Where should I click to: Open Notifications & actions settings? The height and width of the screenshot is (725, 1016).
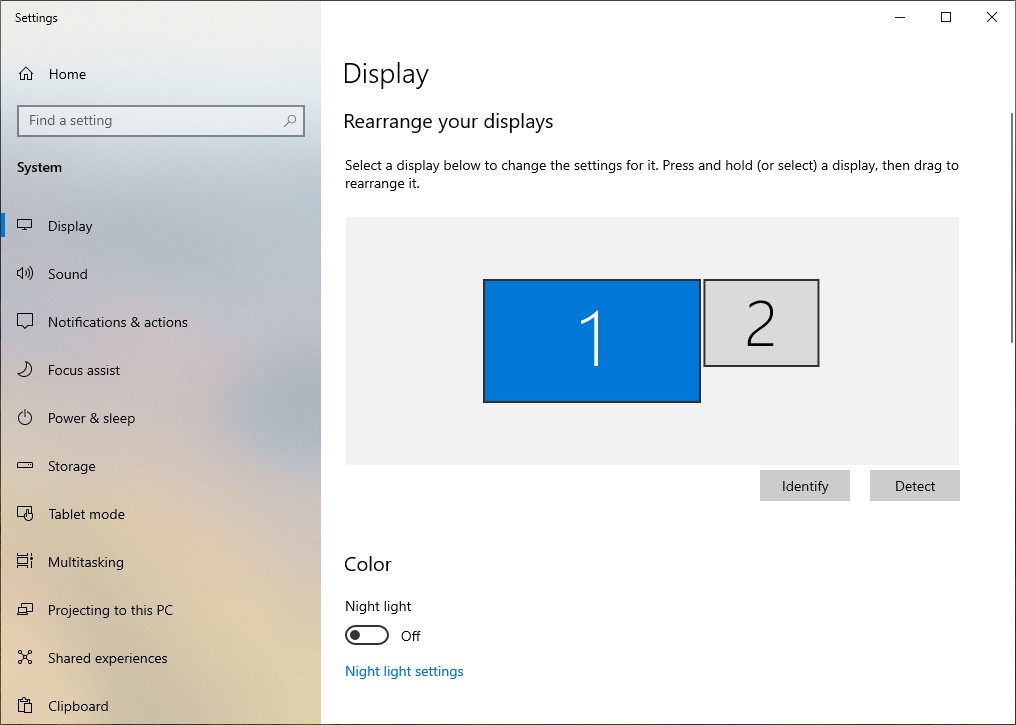coord(161,322)
